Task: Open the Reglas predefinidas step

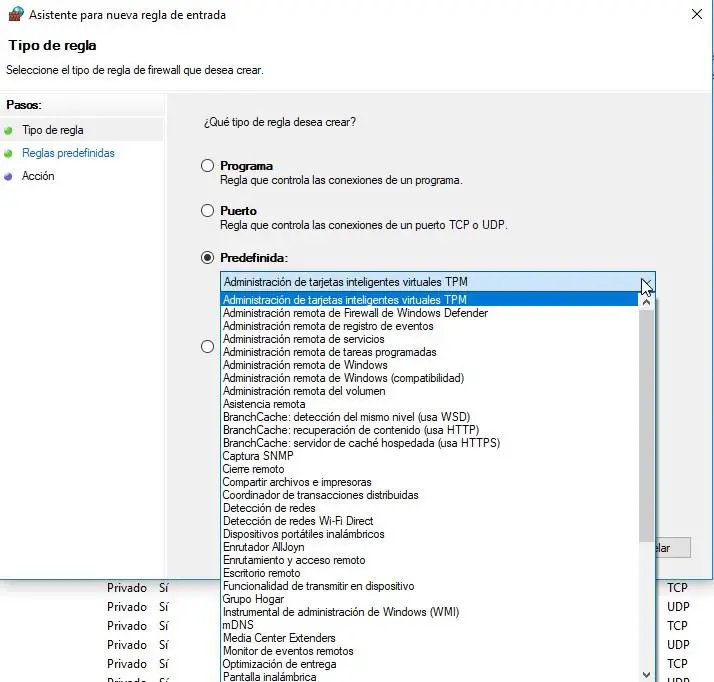Action: tap(68, 153)
